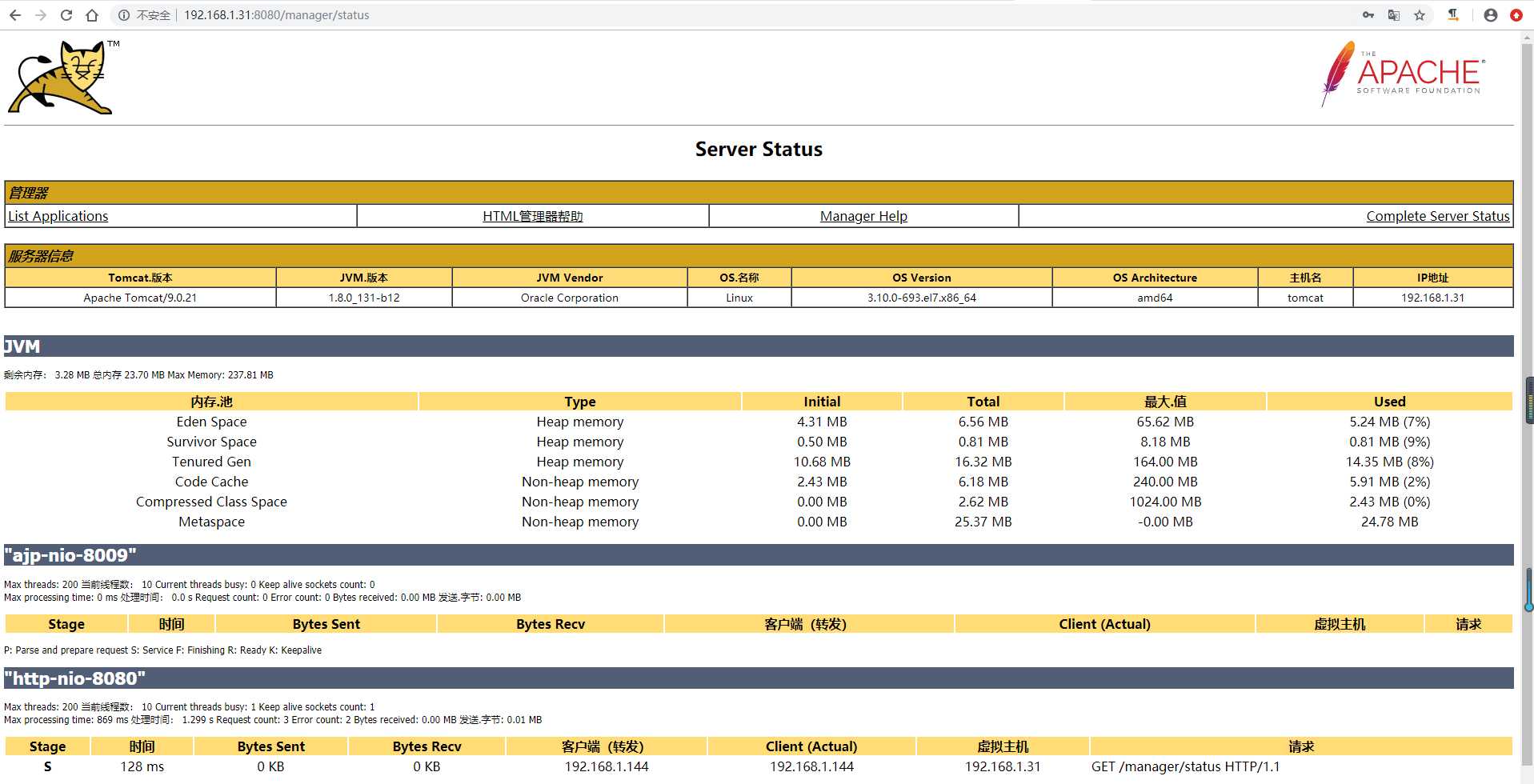Click the "http-nio-8080" section header
This screenshot has width=1534, height=784.
[759, 678]
